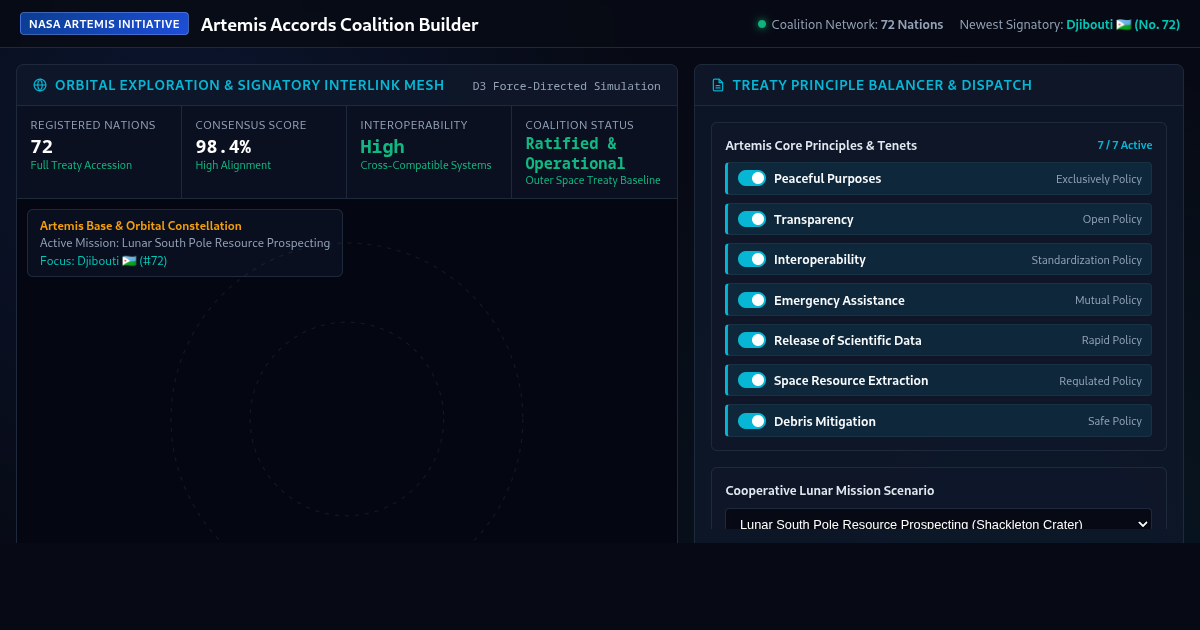The image size is (1200, 630).
Task: Click the globe icon beside Orbital Exploration heading
Action: (40, 86)
